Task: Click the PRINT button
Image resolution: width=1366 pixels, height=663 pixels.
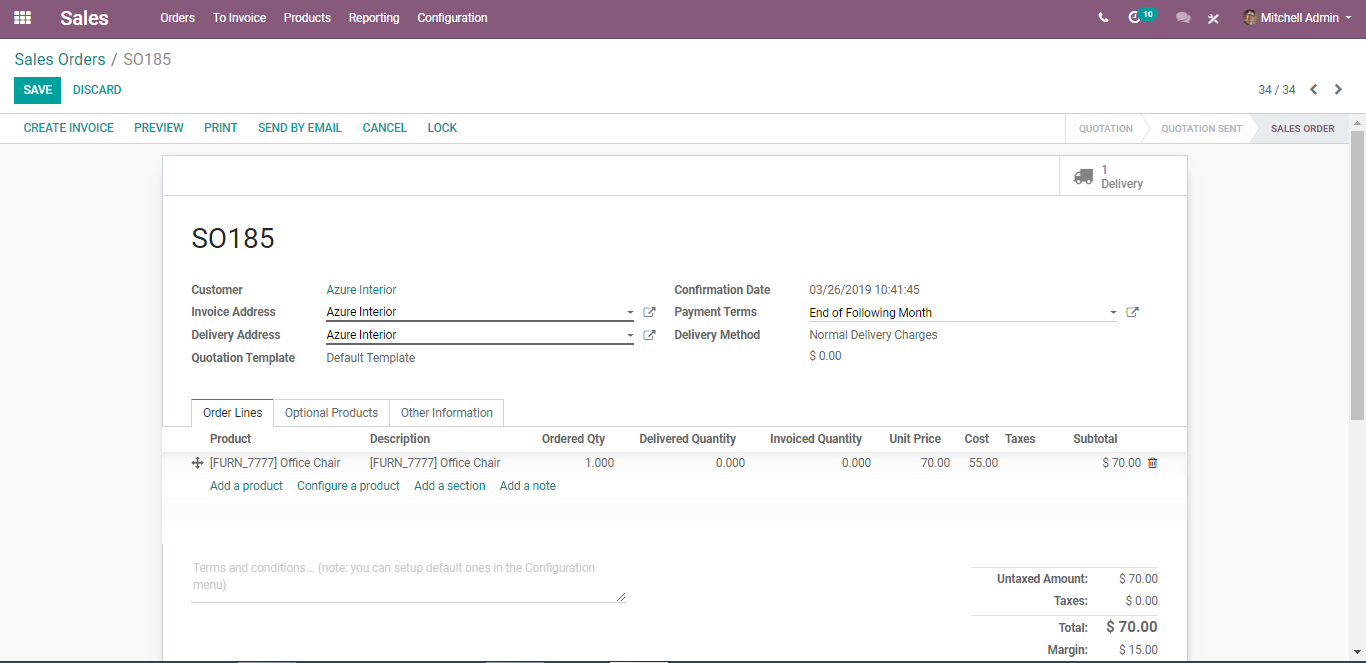Action: pos(221,128)
